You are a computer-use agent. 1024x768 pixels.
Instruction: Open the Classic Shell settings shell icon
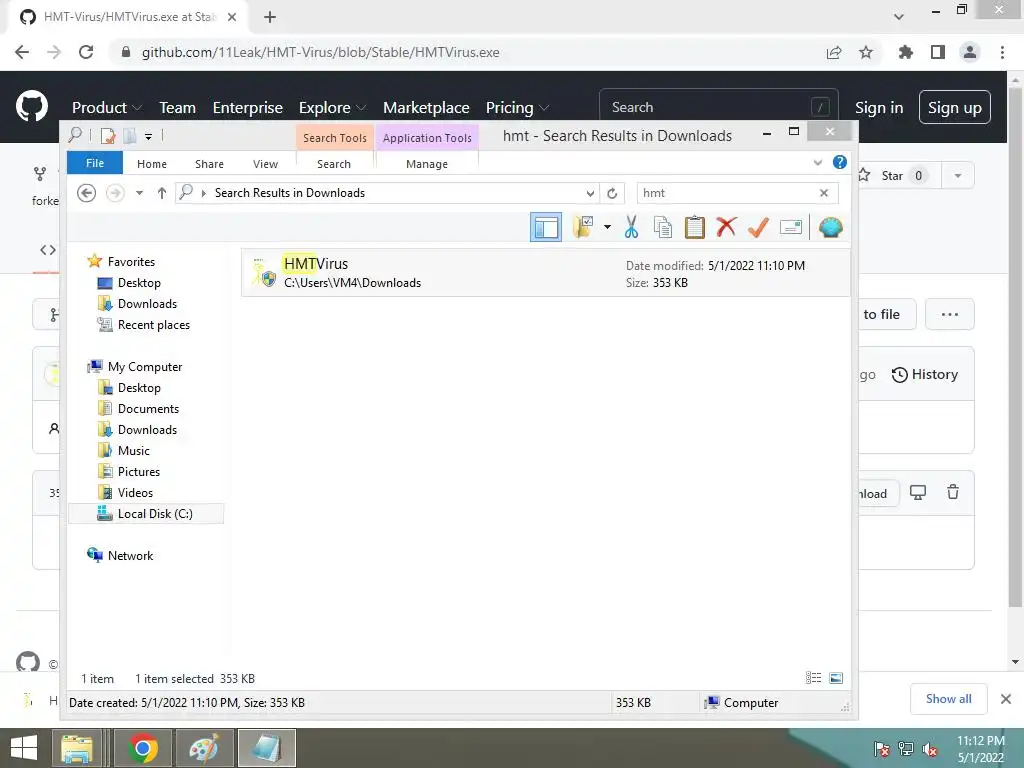click(x=830, y=227)
